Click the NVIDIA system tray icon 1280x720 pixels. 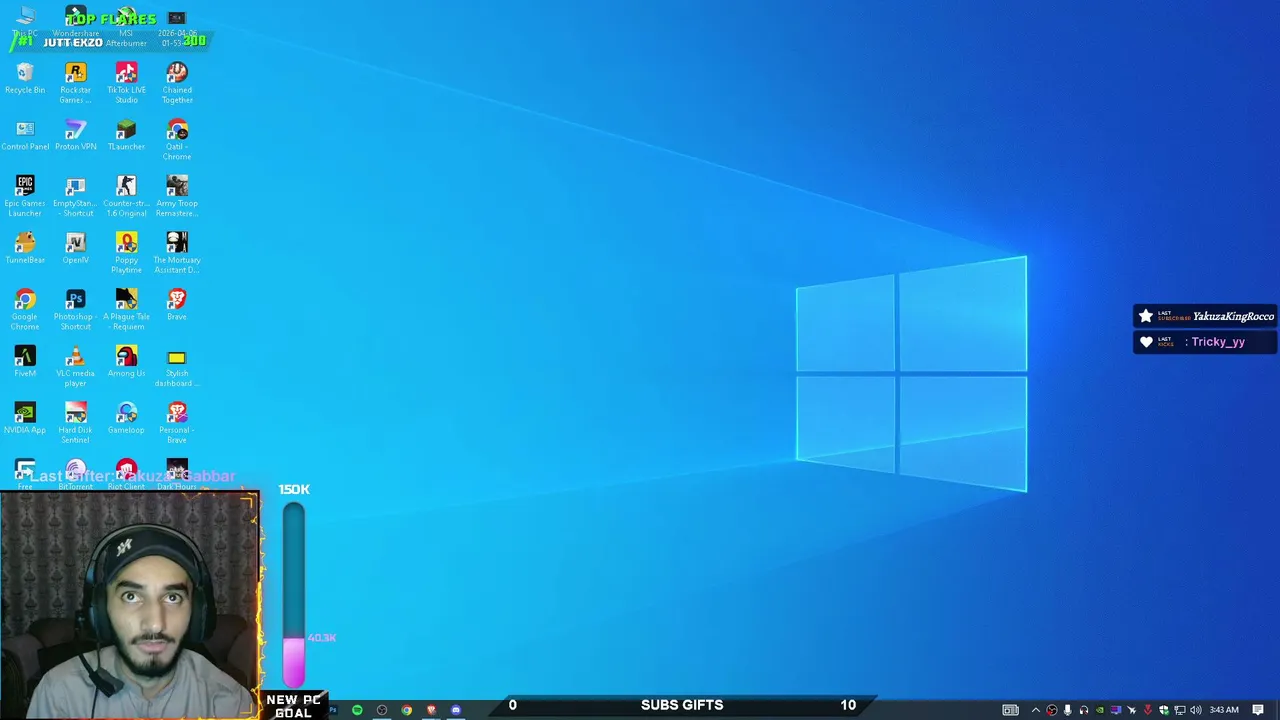pos(1100,710)
